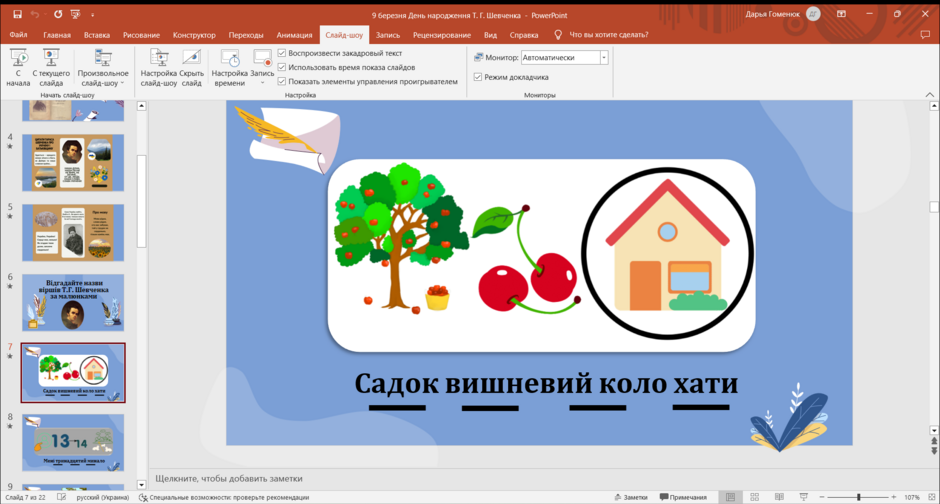The image size is (940, 504).
Task: Select the apple tree image on slide
Action: (x=402, y=239)
